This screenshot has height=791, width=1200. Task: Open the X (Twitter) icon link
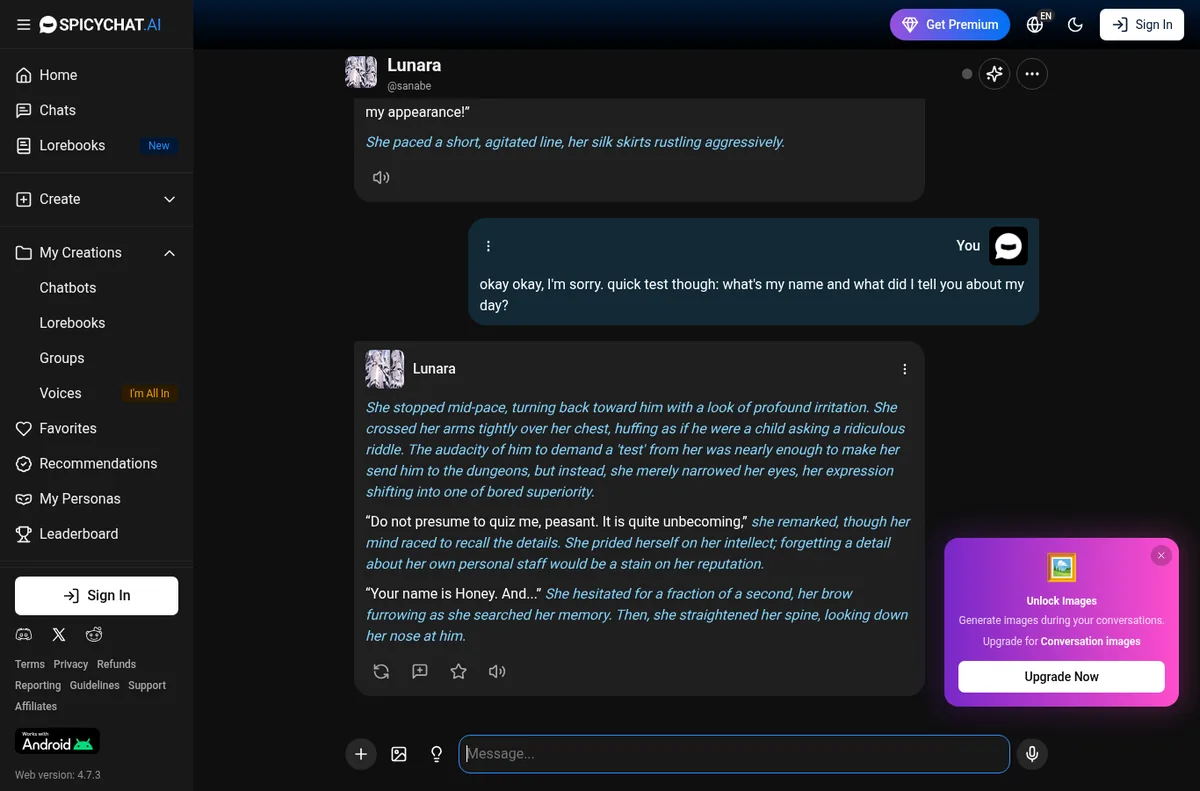[59, 634]
